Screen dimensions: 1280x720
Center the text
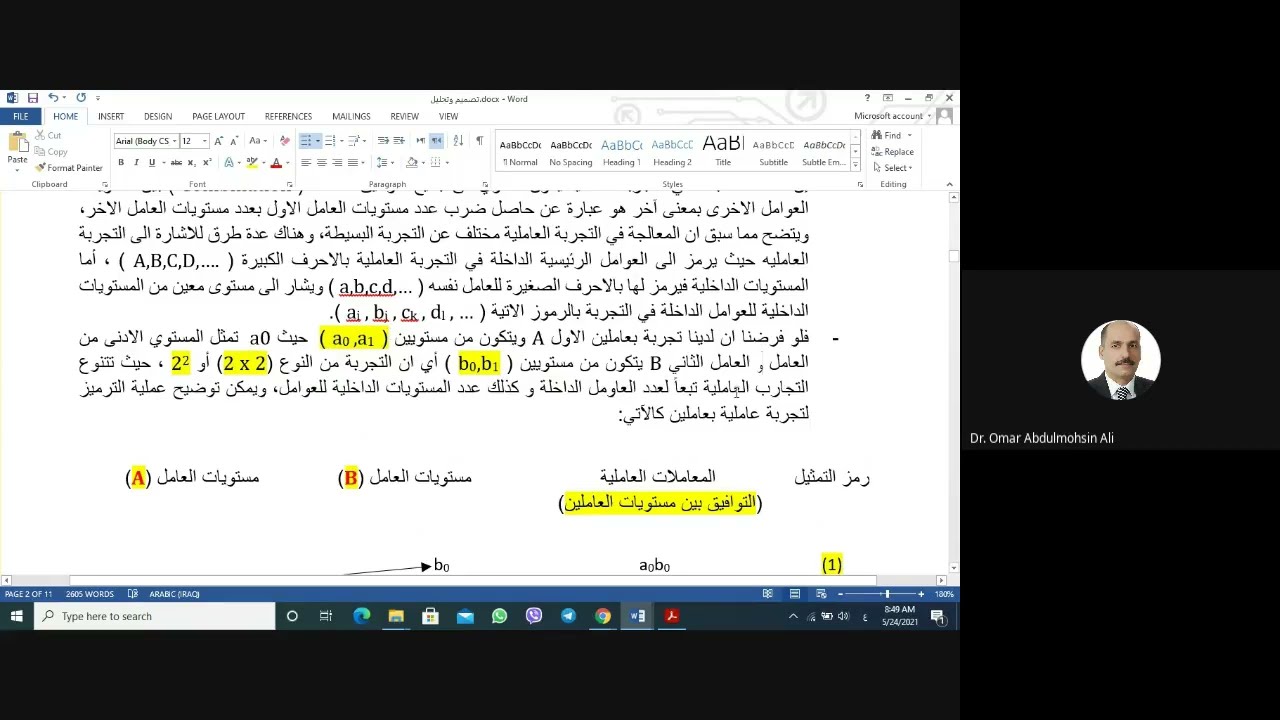click(x=321, y=162)
